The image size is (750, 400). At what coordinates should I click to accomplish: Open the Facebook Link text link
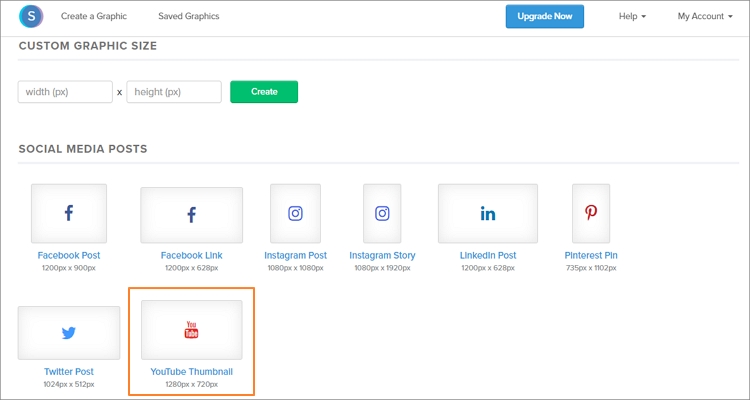click(x=191, y=256)
